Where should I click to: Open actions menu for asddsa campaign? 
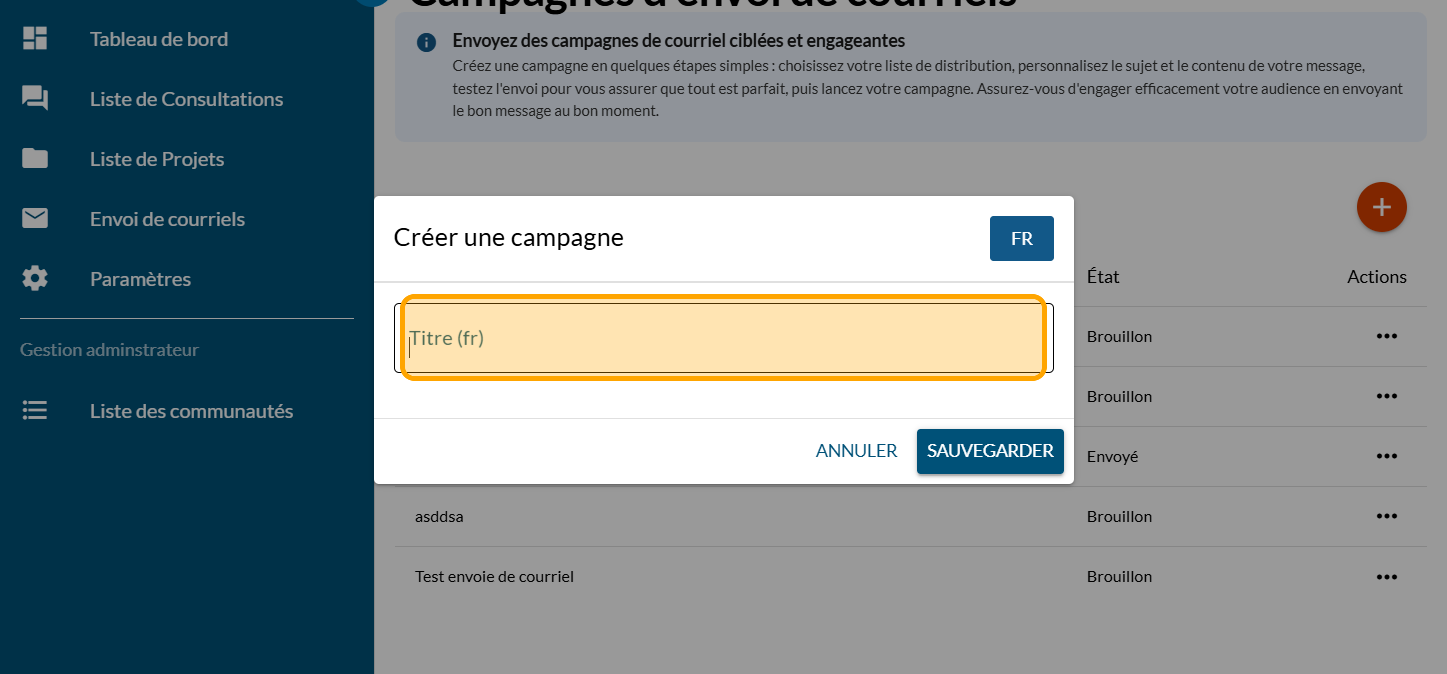tap(1386, 516)
